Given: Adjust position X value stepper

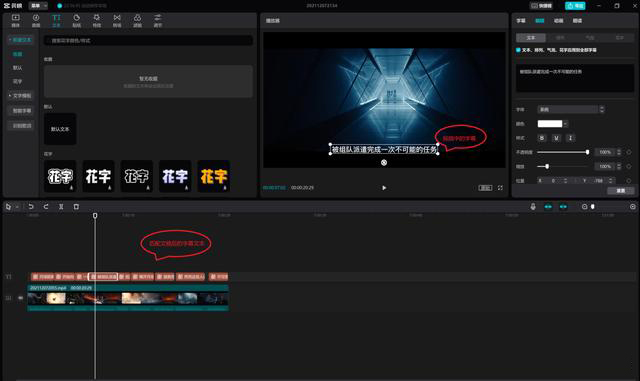Looking at the screenshot, I should 565,180.
